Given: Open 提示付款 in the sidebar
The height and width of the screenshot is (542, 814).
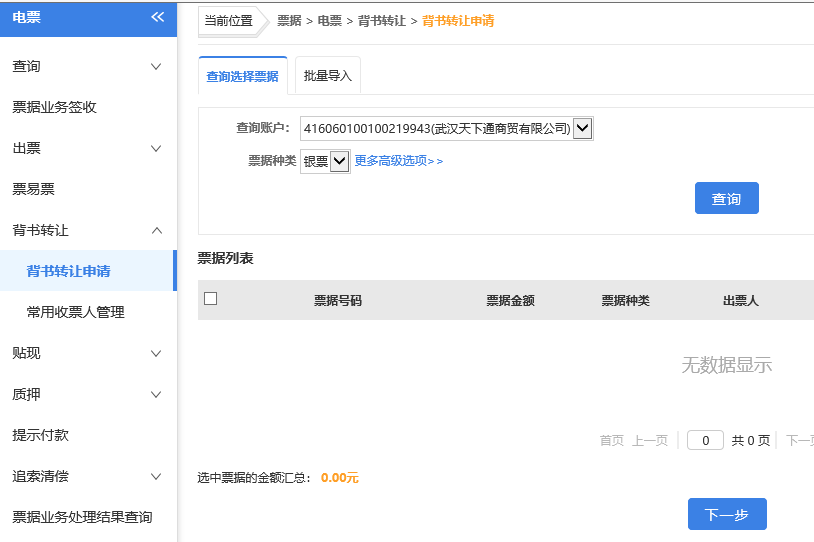Looking at the screenshot, I should [40, 435].
